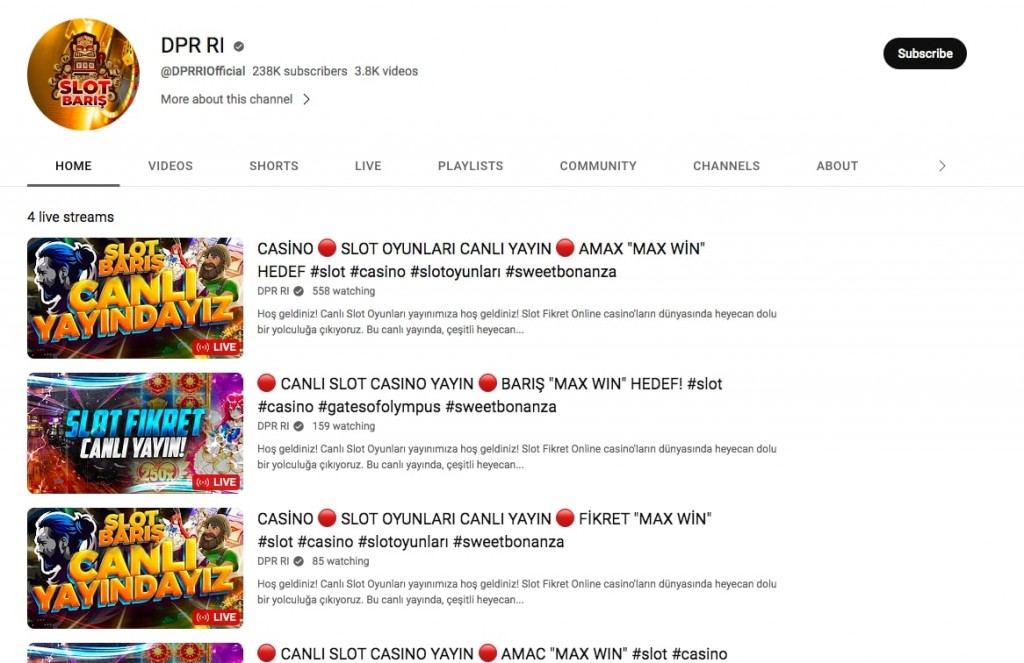Click verified badge beside 558 watching
Screen dimensions: 1024x663
298,291
